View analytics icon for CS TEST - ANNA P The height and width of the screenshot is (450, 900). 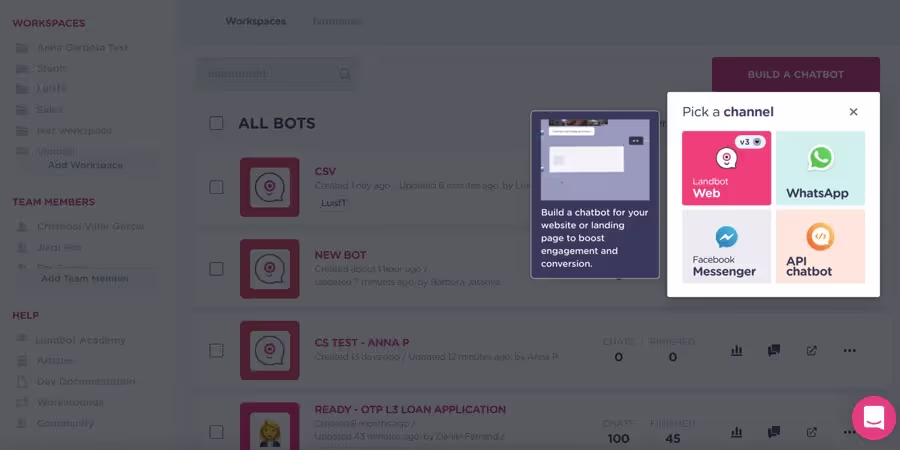(737, 350)
